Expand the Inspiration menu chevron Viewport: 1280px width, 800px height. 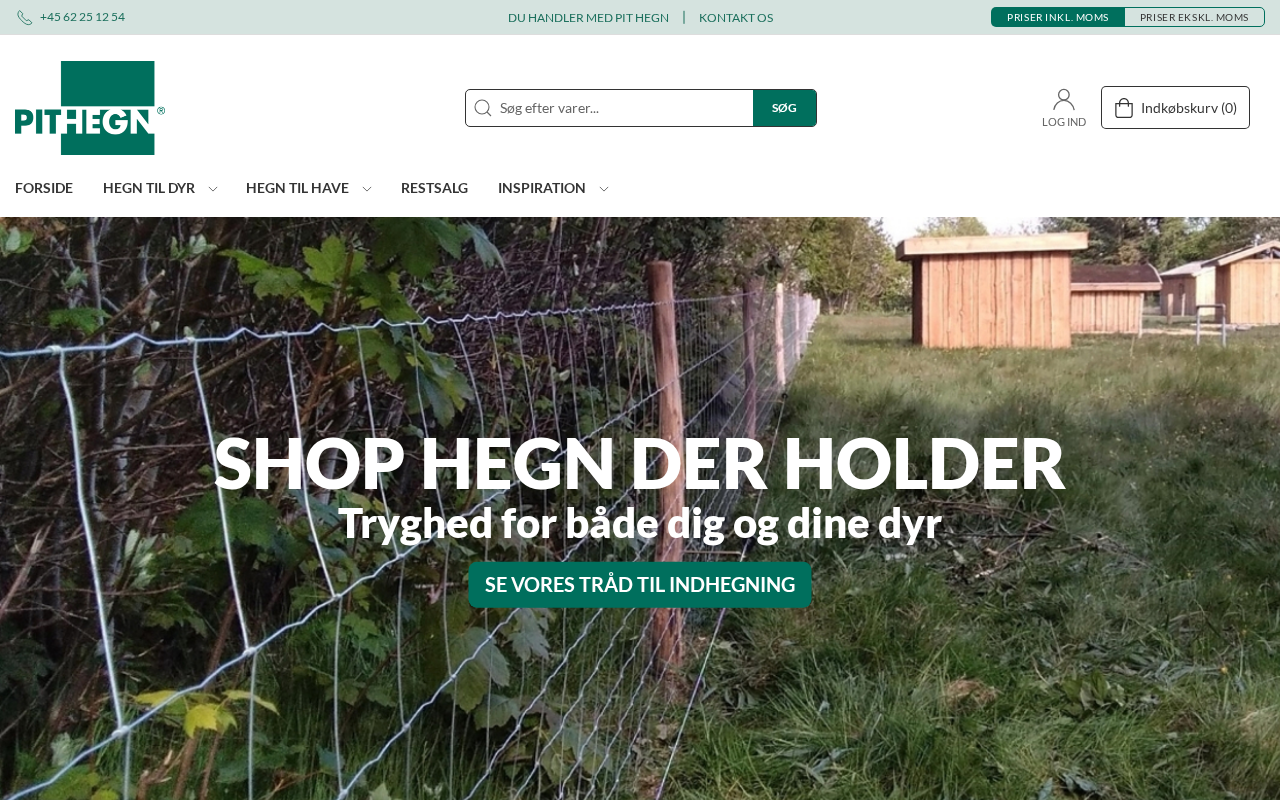pyautogui.click(x=603, y=189)
